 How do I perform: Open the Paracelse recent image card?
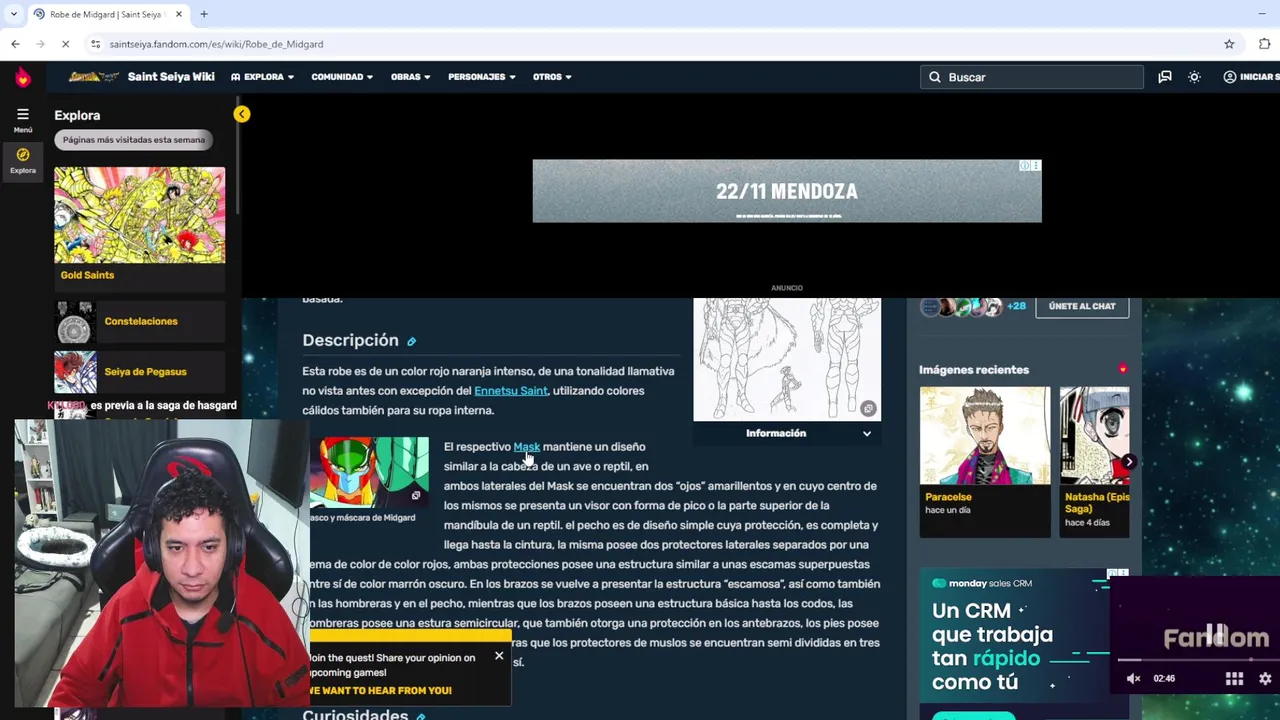tap(985, 461)
